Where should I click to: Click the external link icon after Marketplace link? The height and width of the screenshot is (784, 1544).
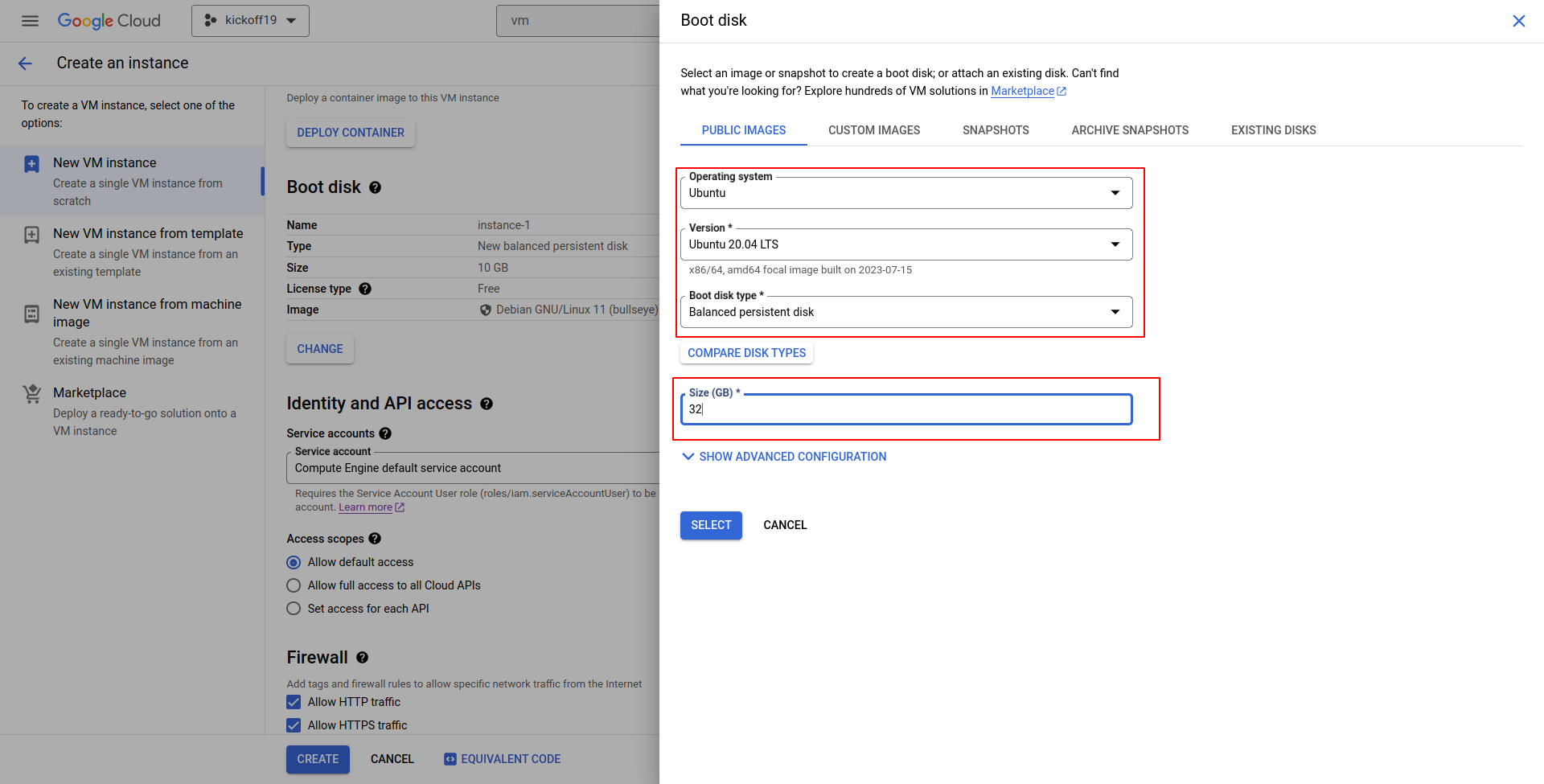[x=1061, y=92]
